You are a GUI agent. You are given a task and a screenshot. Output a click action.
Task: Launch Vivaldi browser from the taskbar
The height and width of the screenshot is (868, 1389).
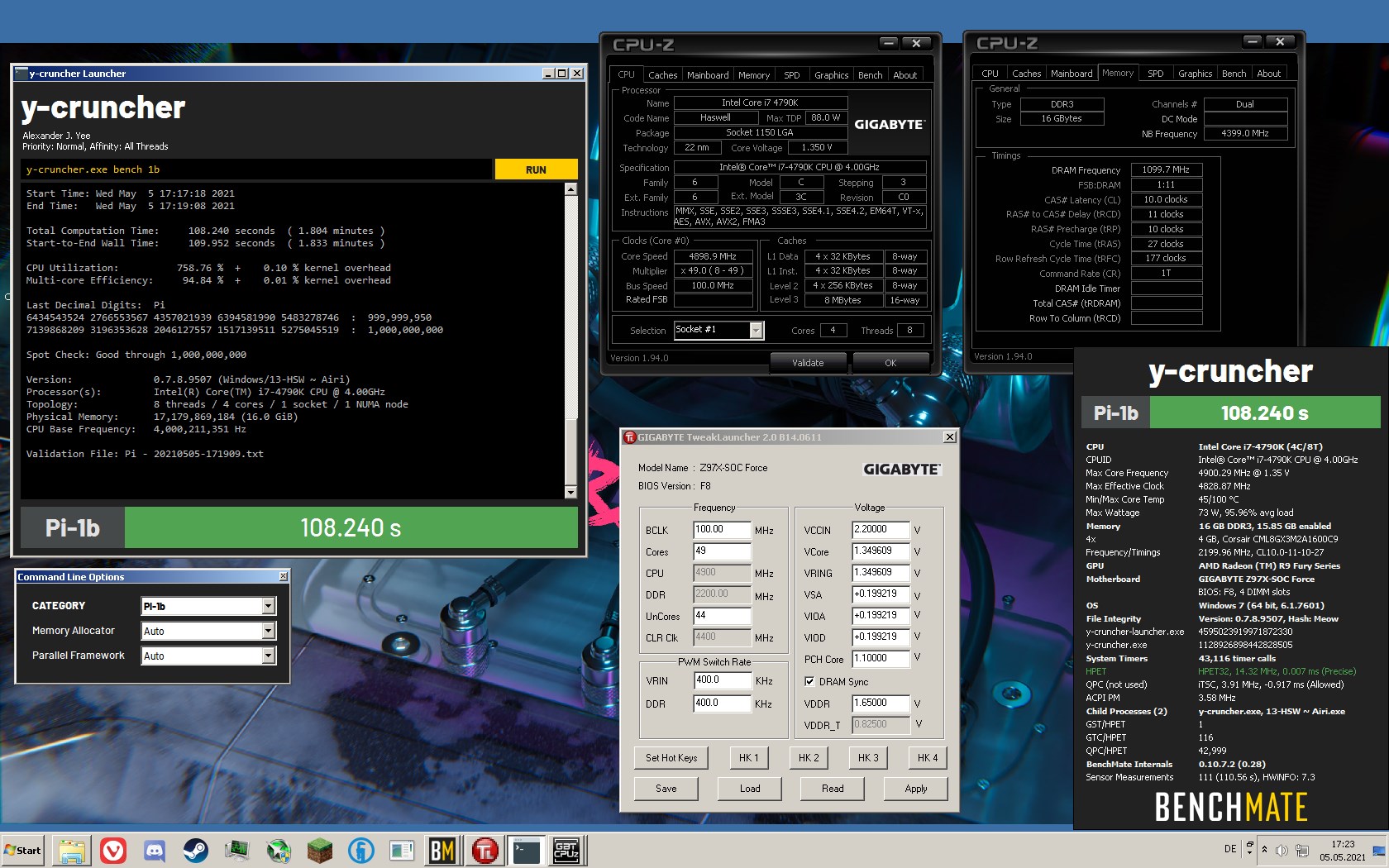pyautogui.click(x=113, y=851)
